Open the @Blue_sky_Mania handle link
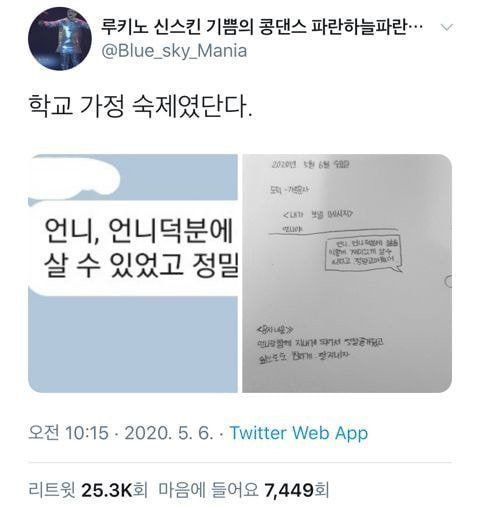This screenshot has width=480, height=509. point(174,51)
